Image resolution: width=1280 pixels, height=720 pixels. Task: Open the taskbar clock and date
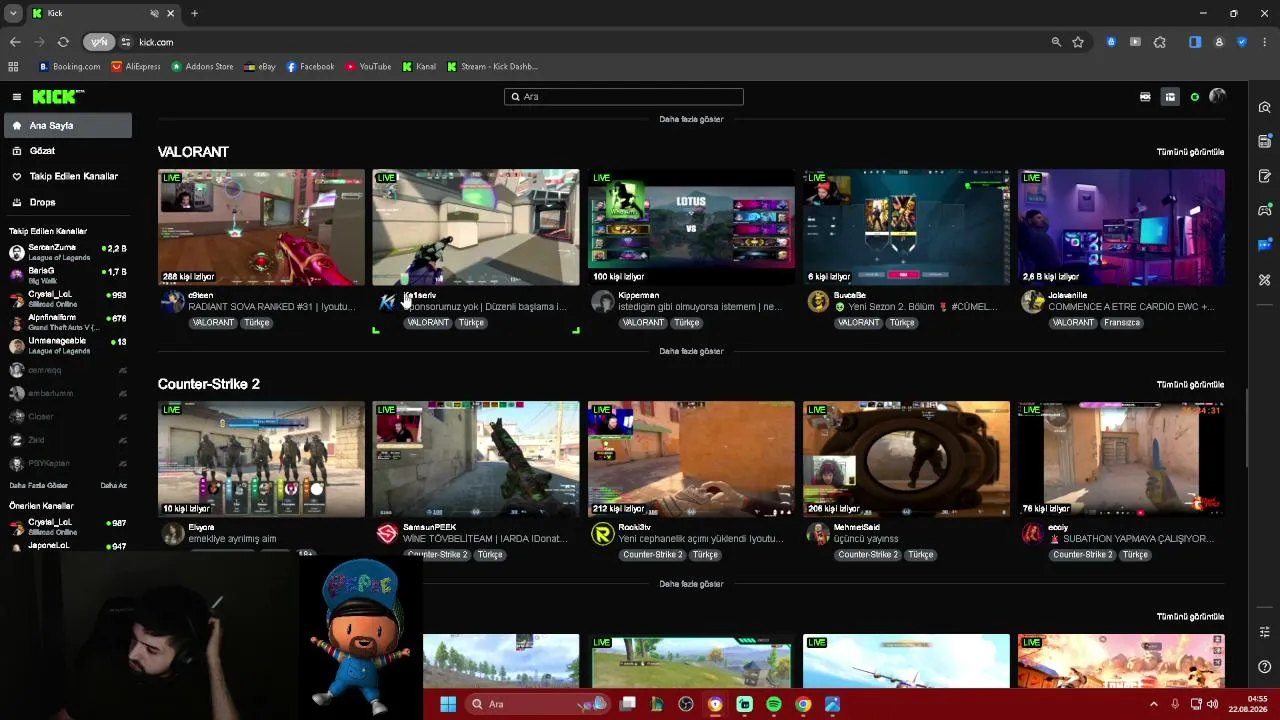coord(1248,704)
